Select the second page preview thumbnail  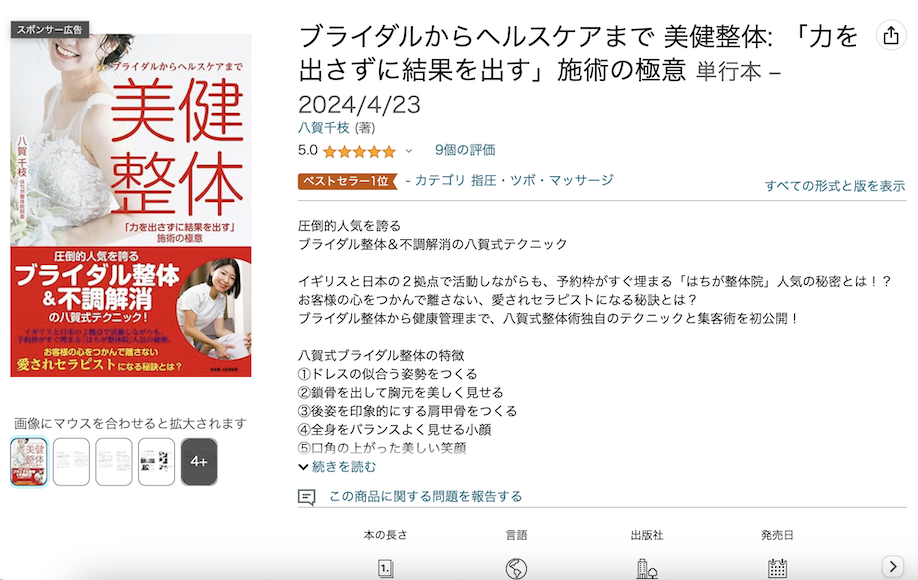click(x=71, y=462)
